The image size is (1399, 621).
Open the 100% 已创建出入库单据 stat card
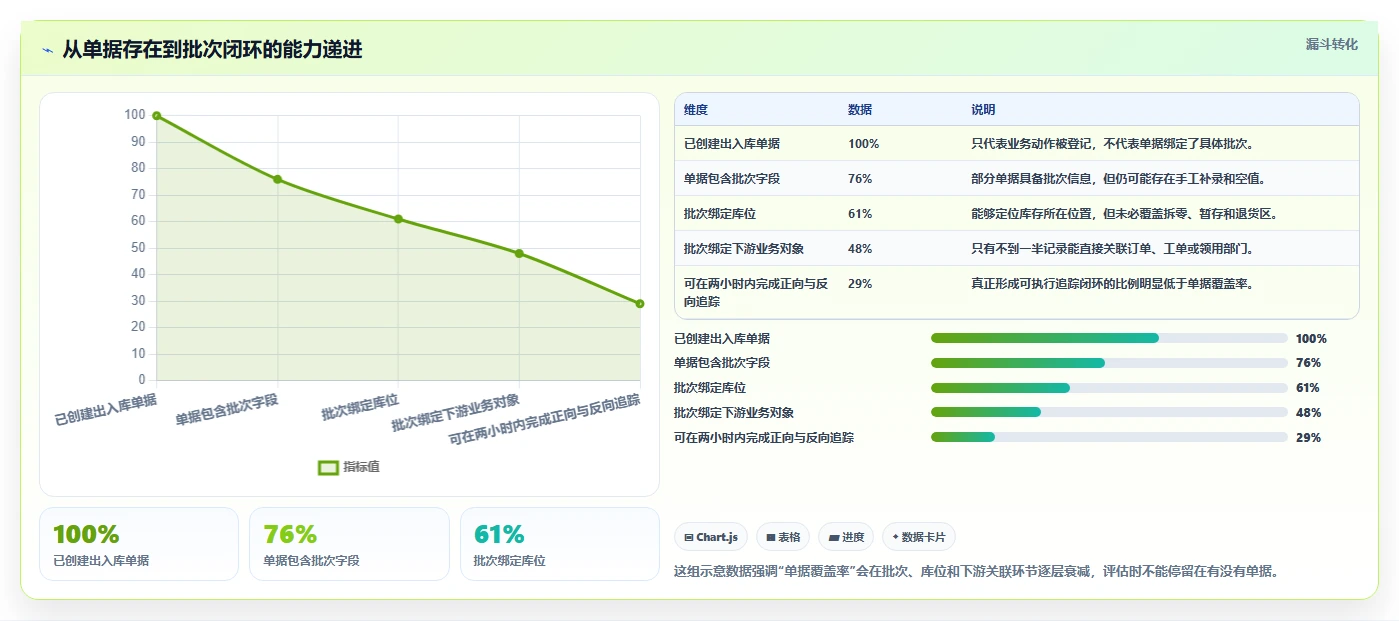point(139,544)
